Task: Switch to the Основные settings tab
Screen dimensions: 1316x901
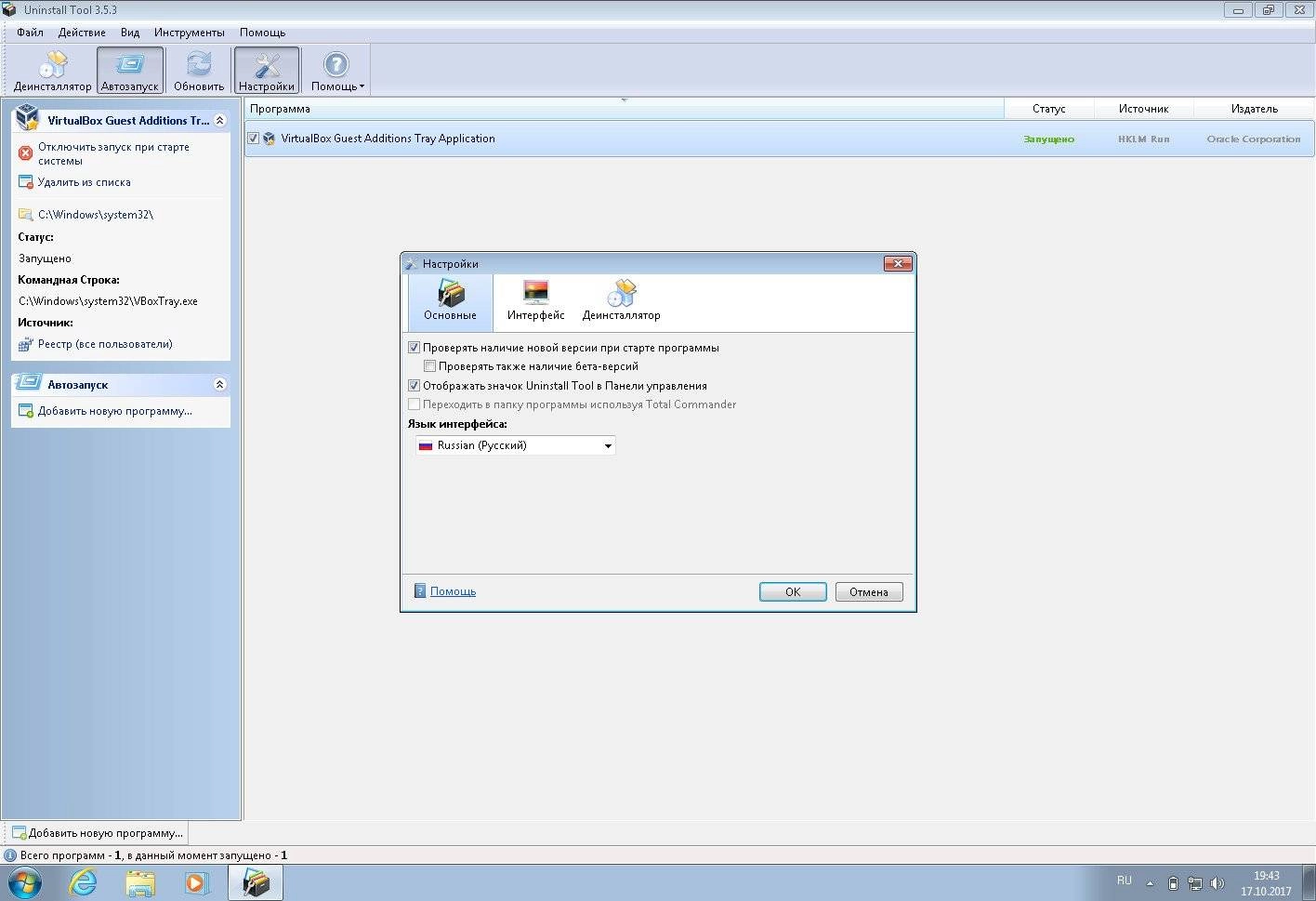Action: coord(451,301)
